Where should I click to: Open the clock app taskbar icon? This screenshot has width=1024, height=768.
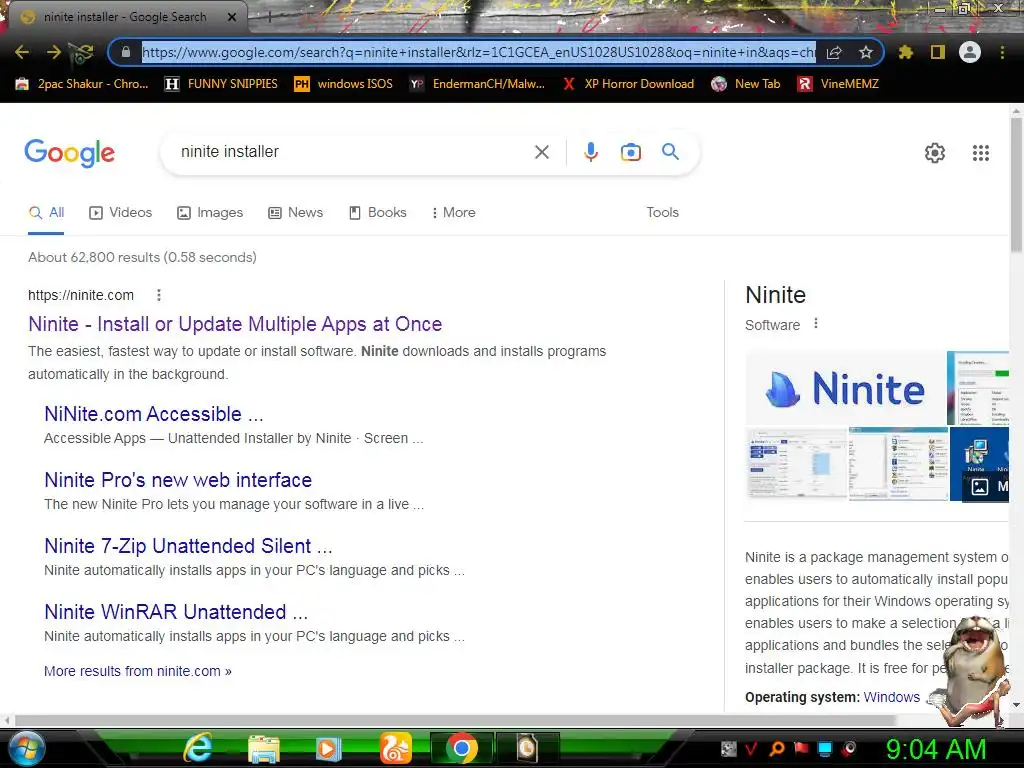[x=526, y=748]
